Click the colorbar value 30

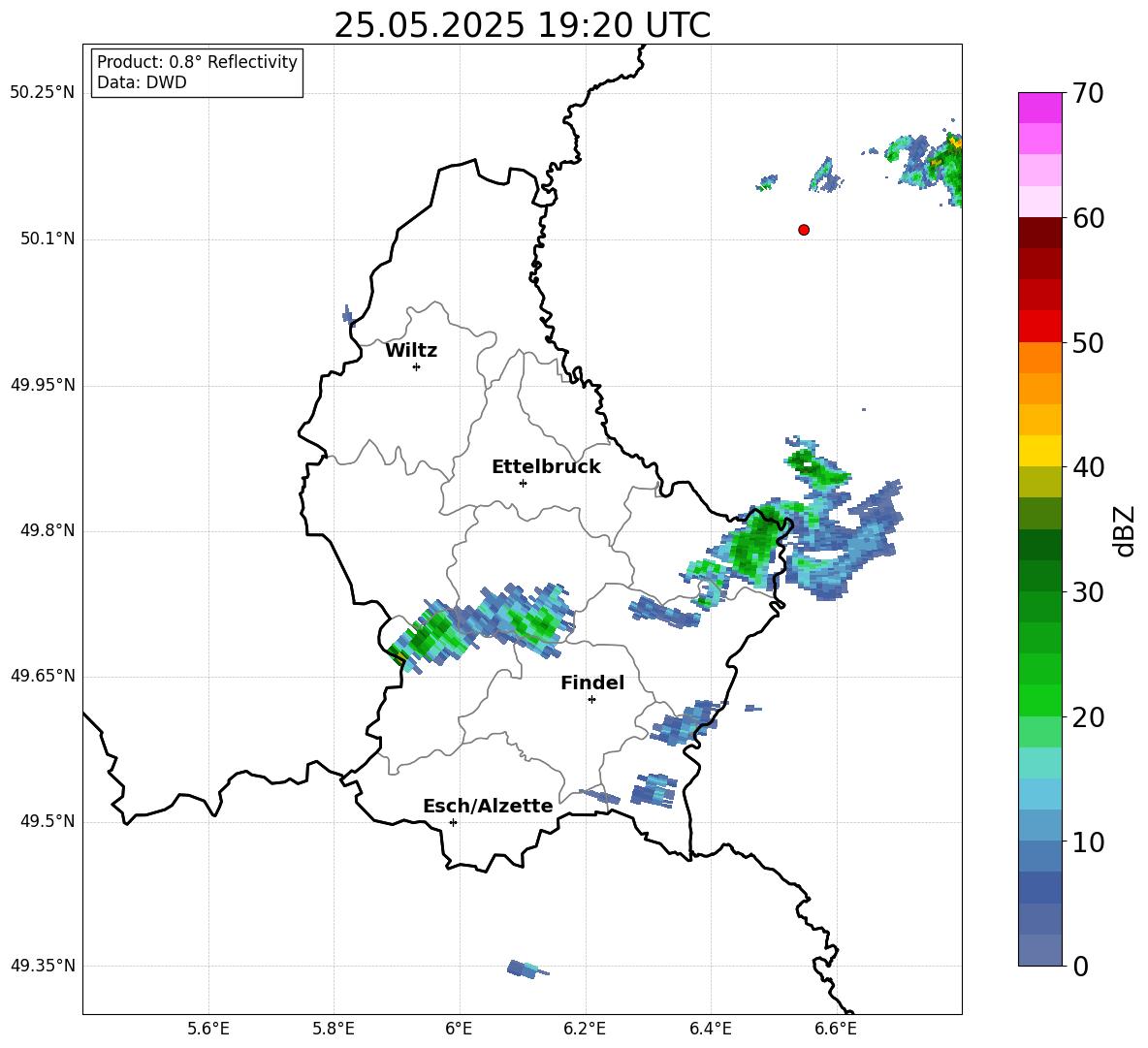coord(1088,592)
